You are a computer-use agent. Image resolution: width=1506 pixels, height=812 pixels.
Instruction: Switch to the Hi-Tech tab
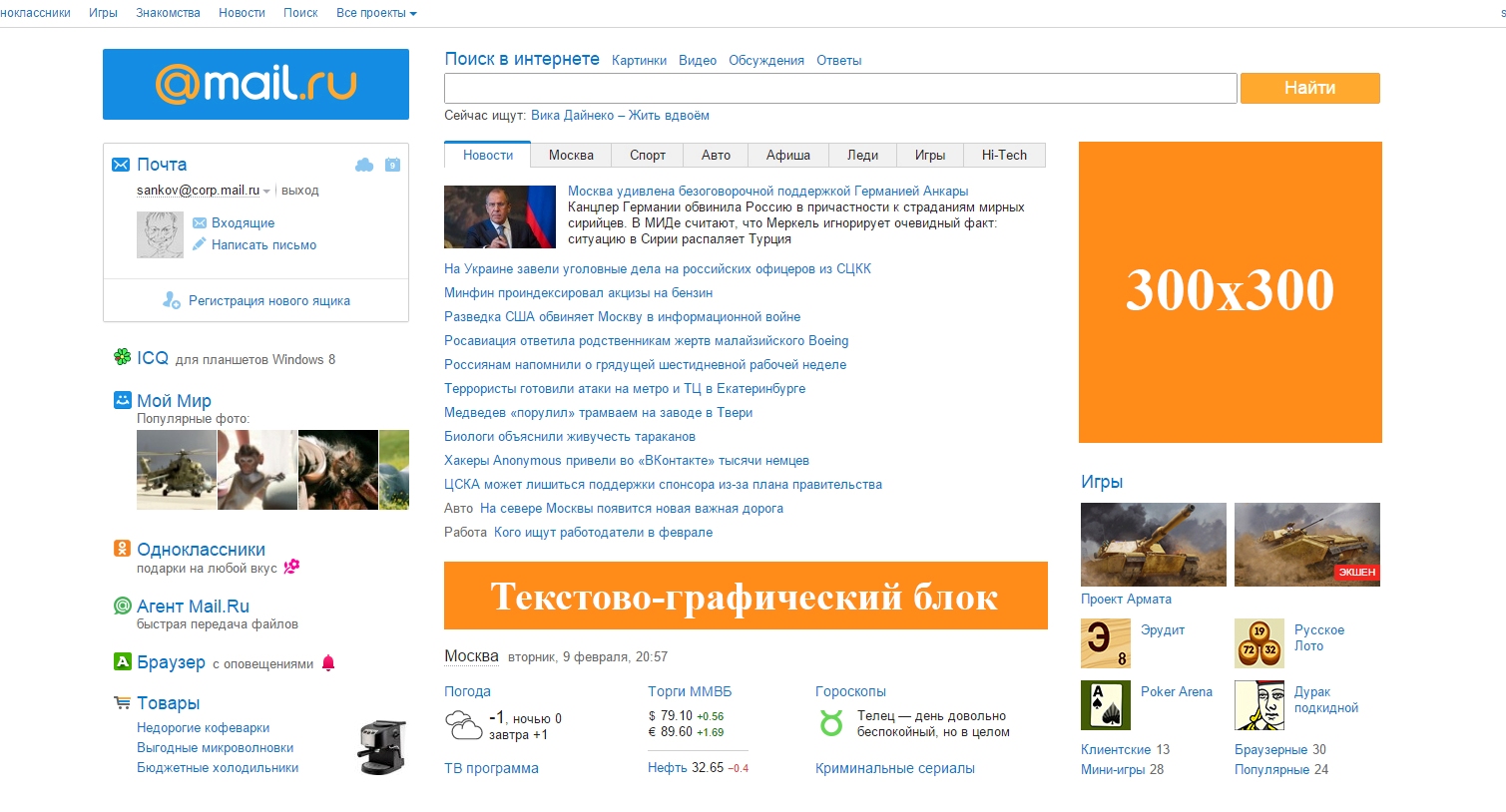[1004, 155]
